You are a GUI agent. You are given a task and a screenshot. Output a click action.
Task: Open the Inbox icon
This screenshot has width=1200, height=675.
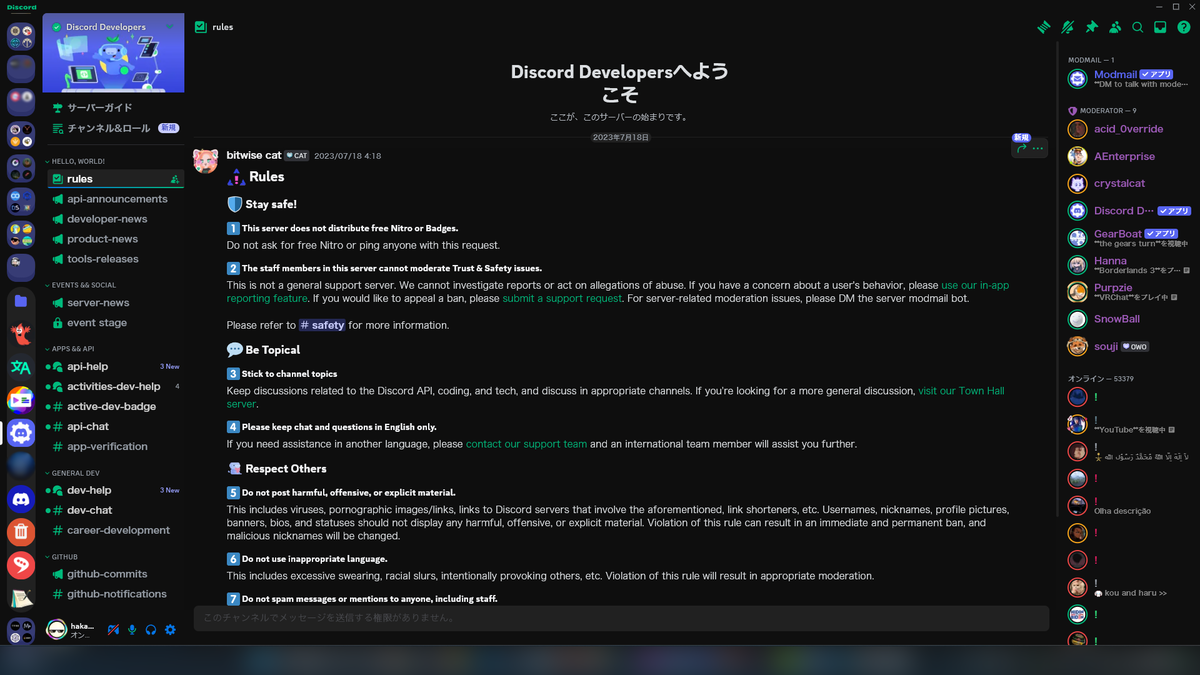click(x=1161, y=27)
